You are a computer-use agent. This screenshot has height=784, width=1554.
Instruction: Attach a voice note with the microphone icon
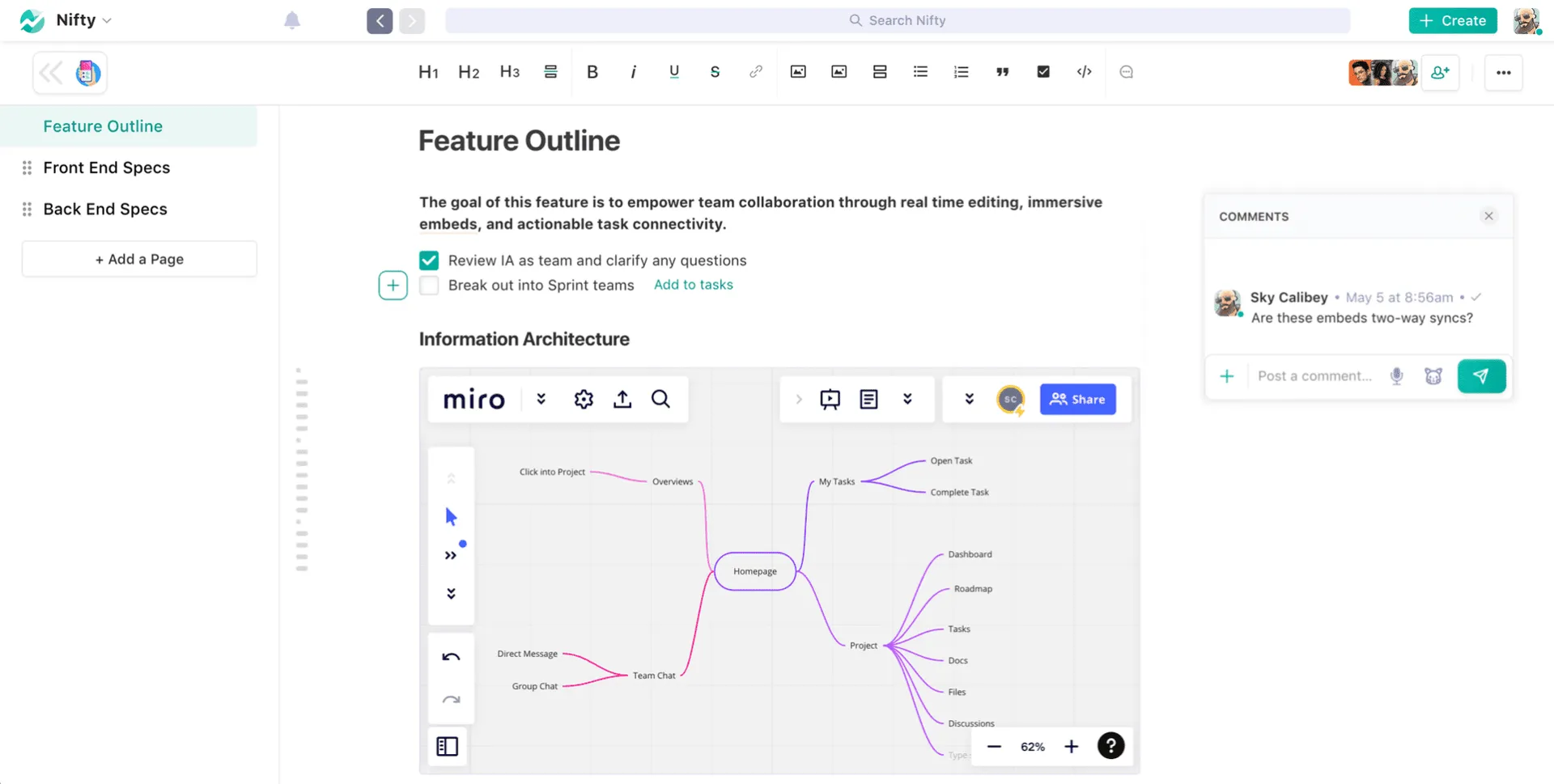coord(1395,375)
